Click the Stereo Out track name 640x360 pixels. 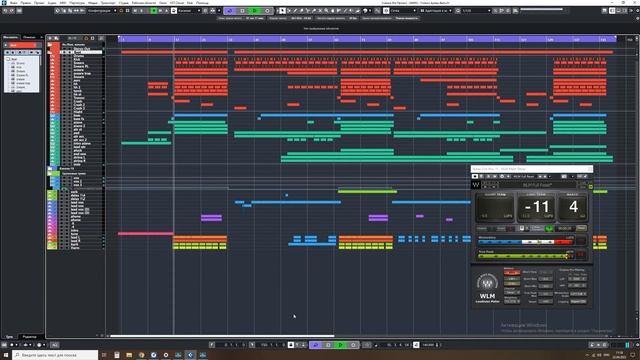[82, 49]
